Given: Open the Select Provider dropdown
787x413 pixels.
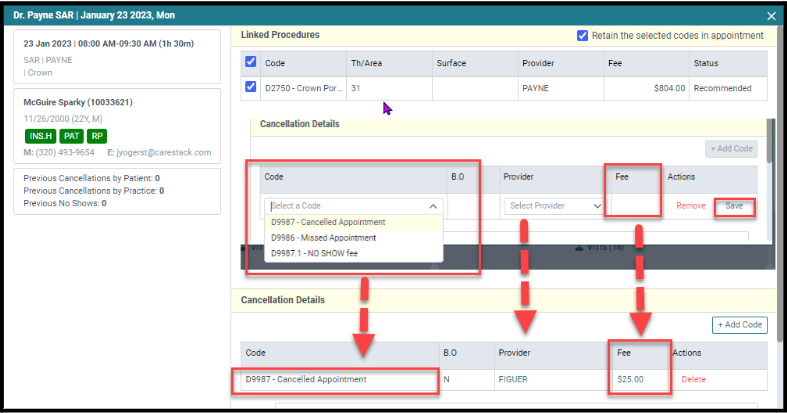Looking at the screenshot, I should (x=554, y=206).
